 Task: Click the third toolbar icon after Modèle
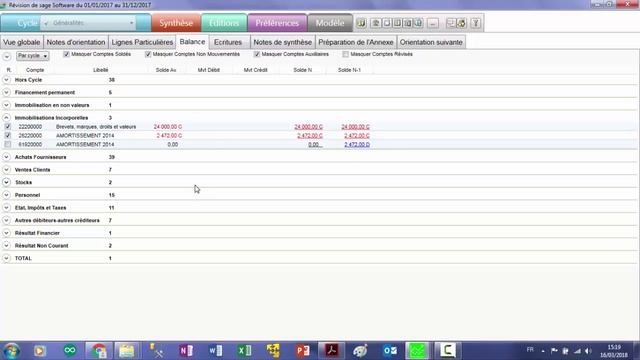387,23
